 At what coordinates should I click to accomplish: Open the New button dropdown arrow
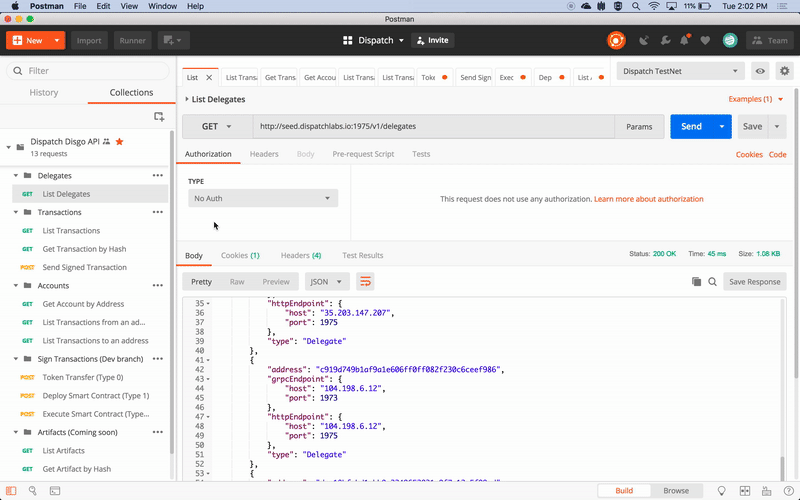57,40
